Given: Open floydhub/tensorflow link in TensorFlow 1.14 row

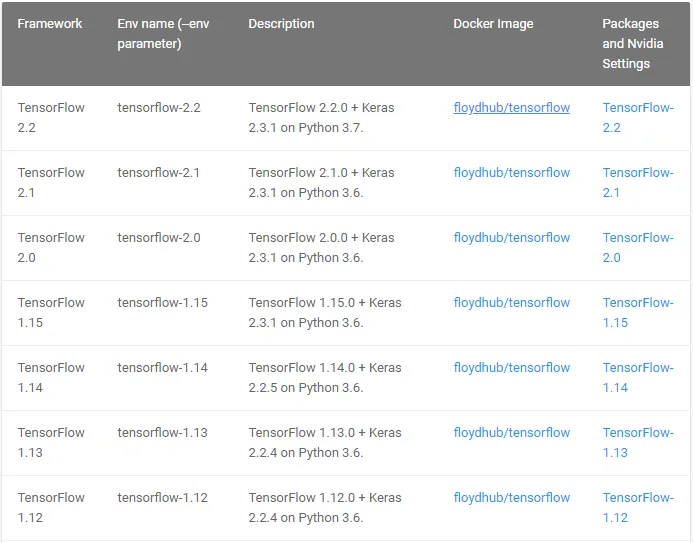Looking at the screenshot, I should pos(511,368).
